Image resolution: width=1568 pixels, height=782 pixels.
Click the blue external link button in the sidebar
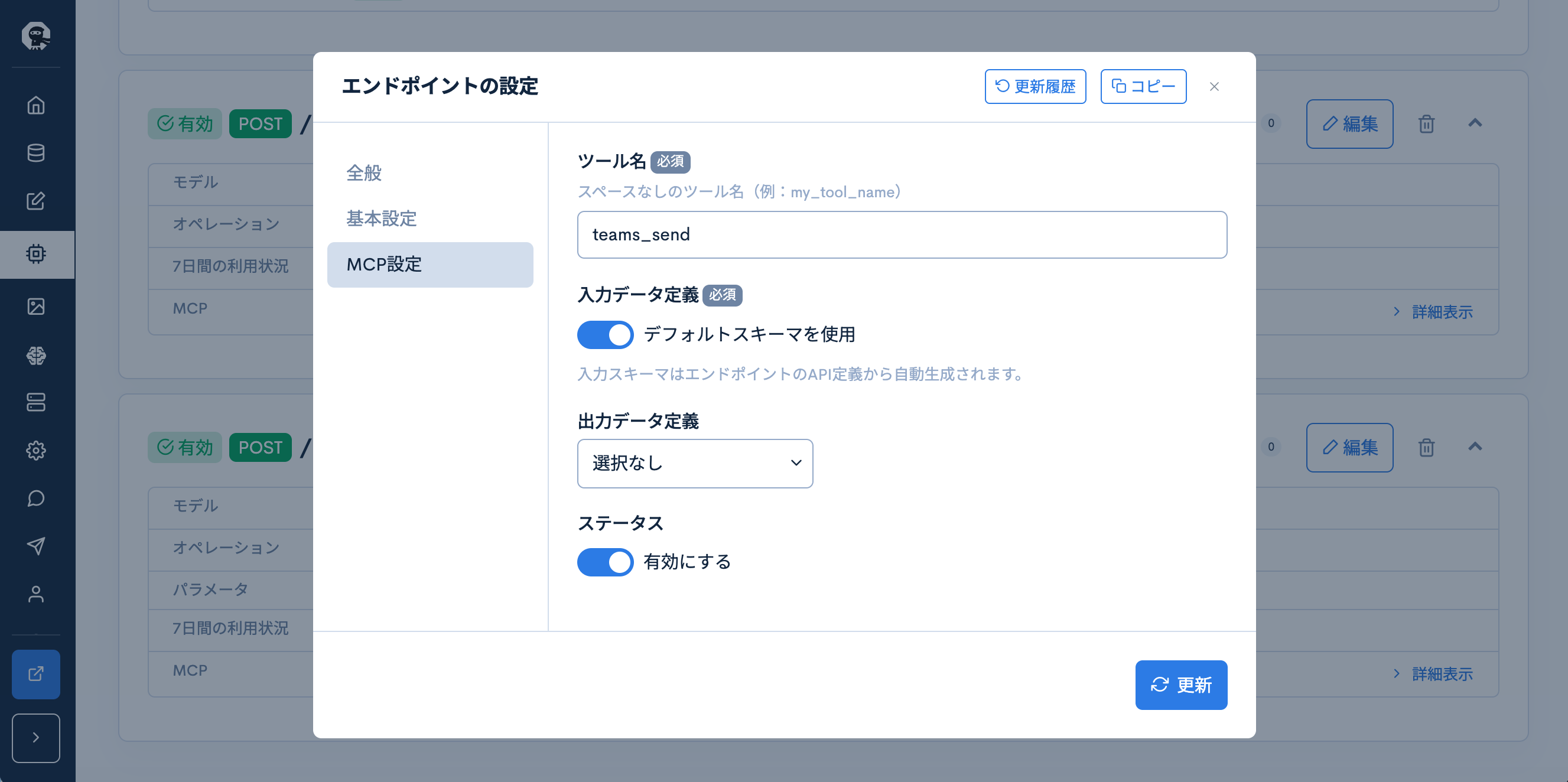[36, 674]
